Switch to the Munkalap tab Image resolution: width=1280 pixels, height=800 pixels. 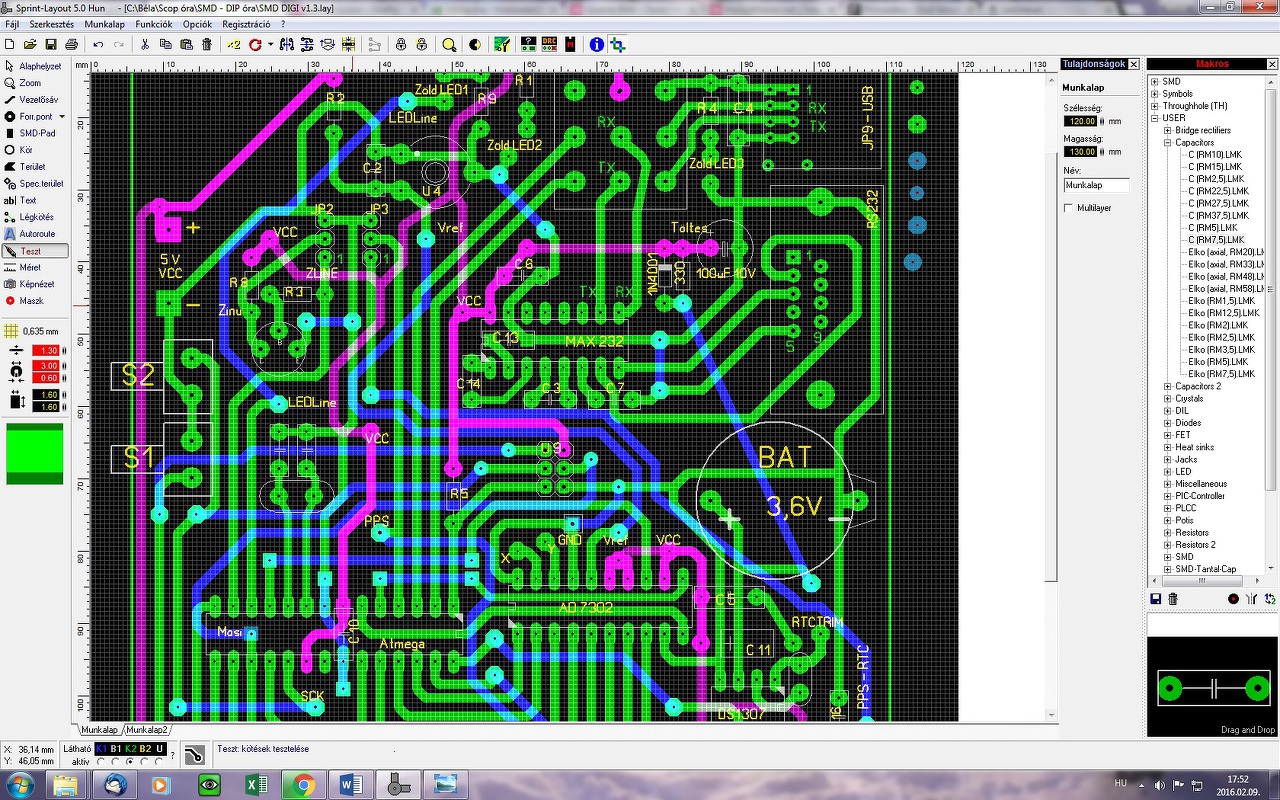99,730
